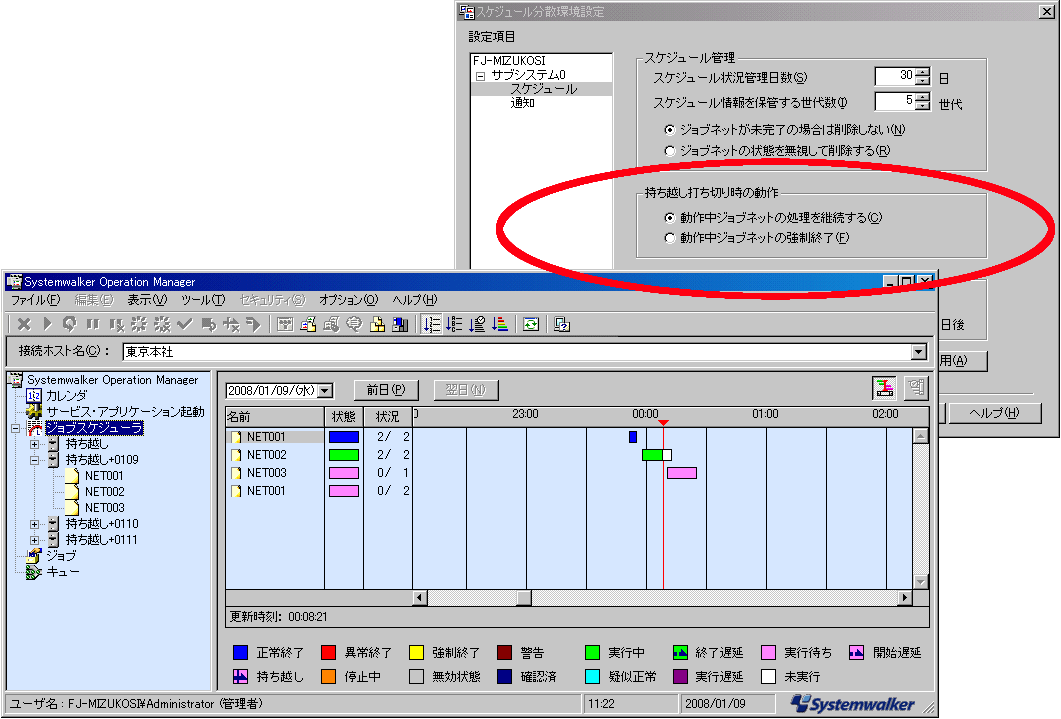Open the ヘルプ(H) menu in menu bar
Viewport: 1061px width, 719px height.
[x=415, y=300]
